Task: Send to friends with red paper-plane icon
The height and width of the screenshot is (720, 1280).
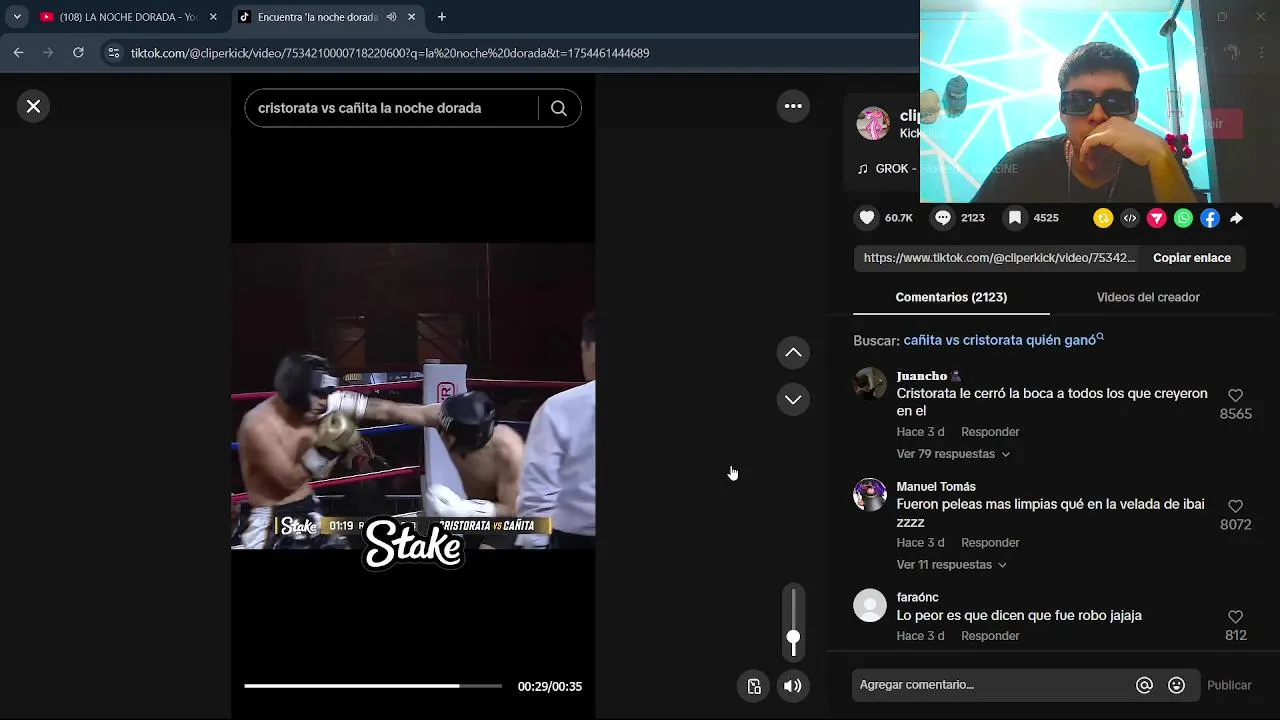Action: (1156, 218)
